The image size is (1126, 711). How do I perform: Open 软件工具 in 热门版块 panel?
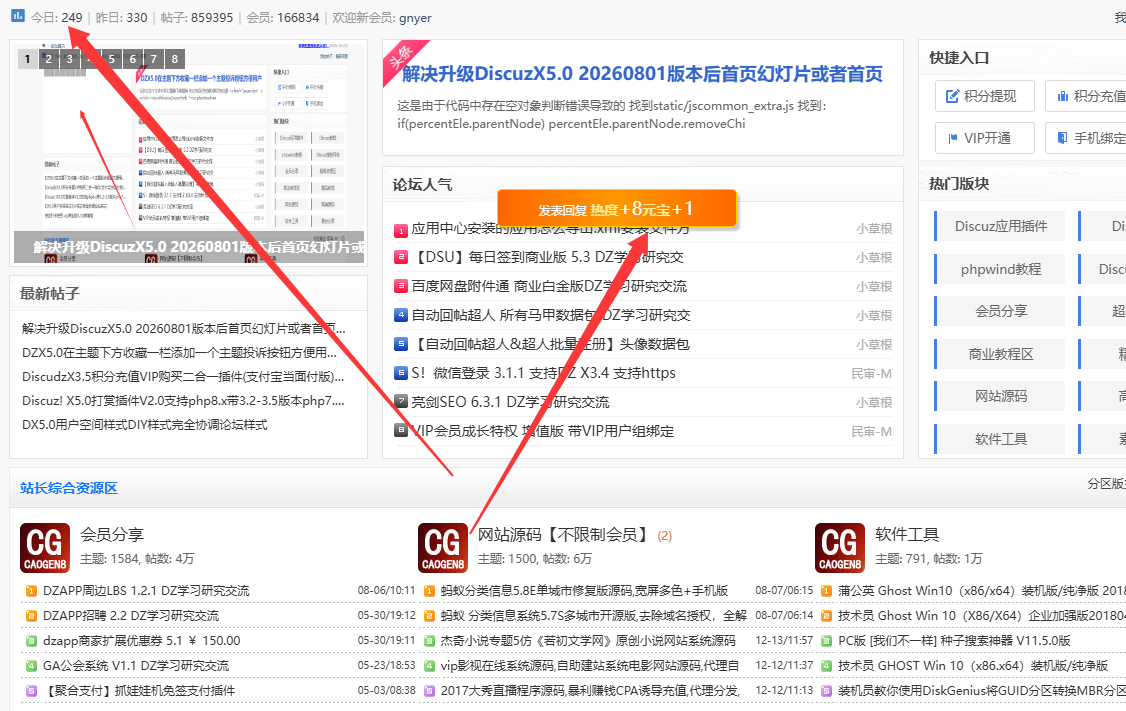point(1000,439)
